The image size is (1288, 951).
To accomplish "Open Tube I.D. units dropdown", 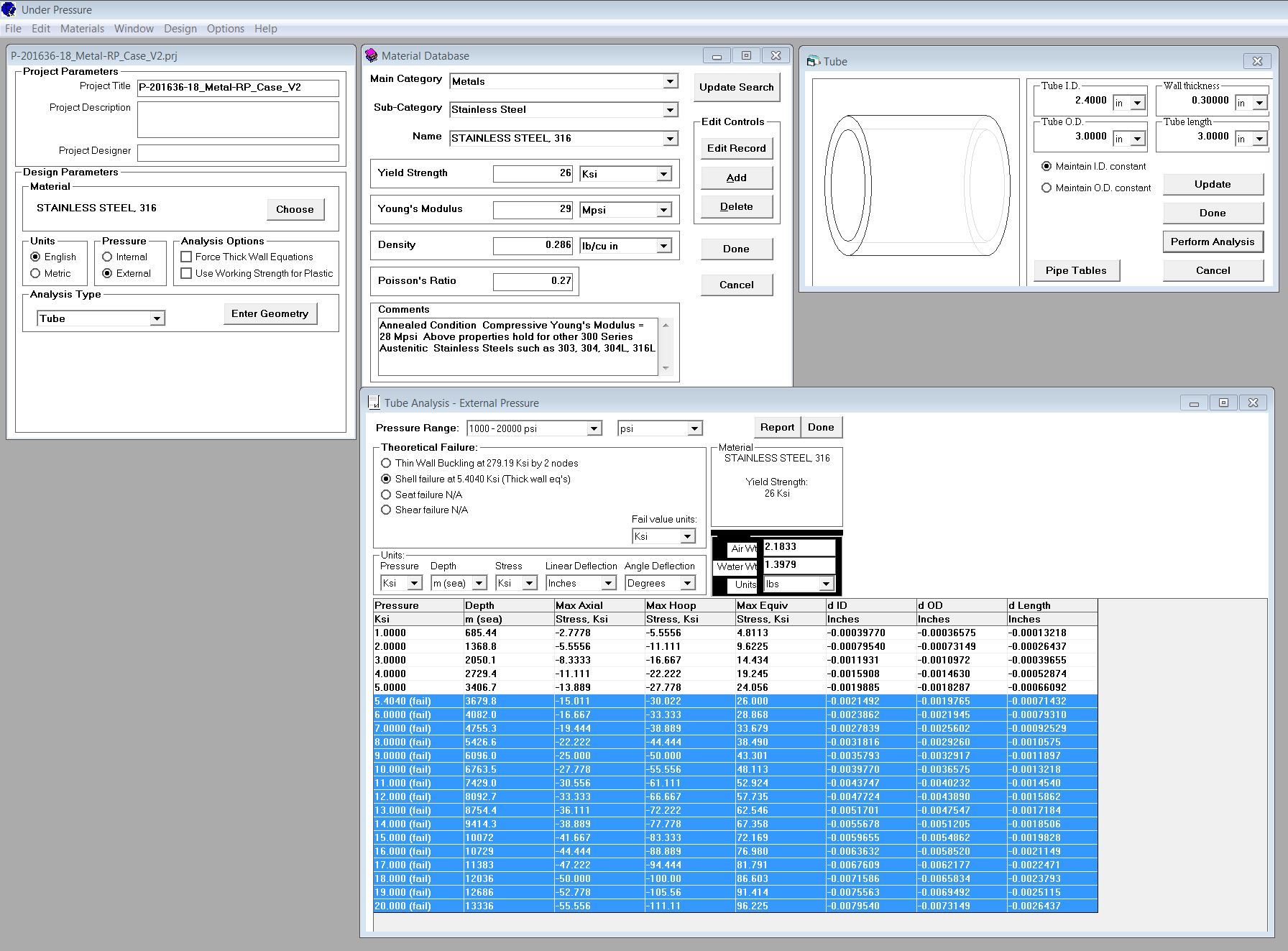I will point(1137,103).
